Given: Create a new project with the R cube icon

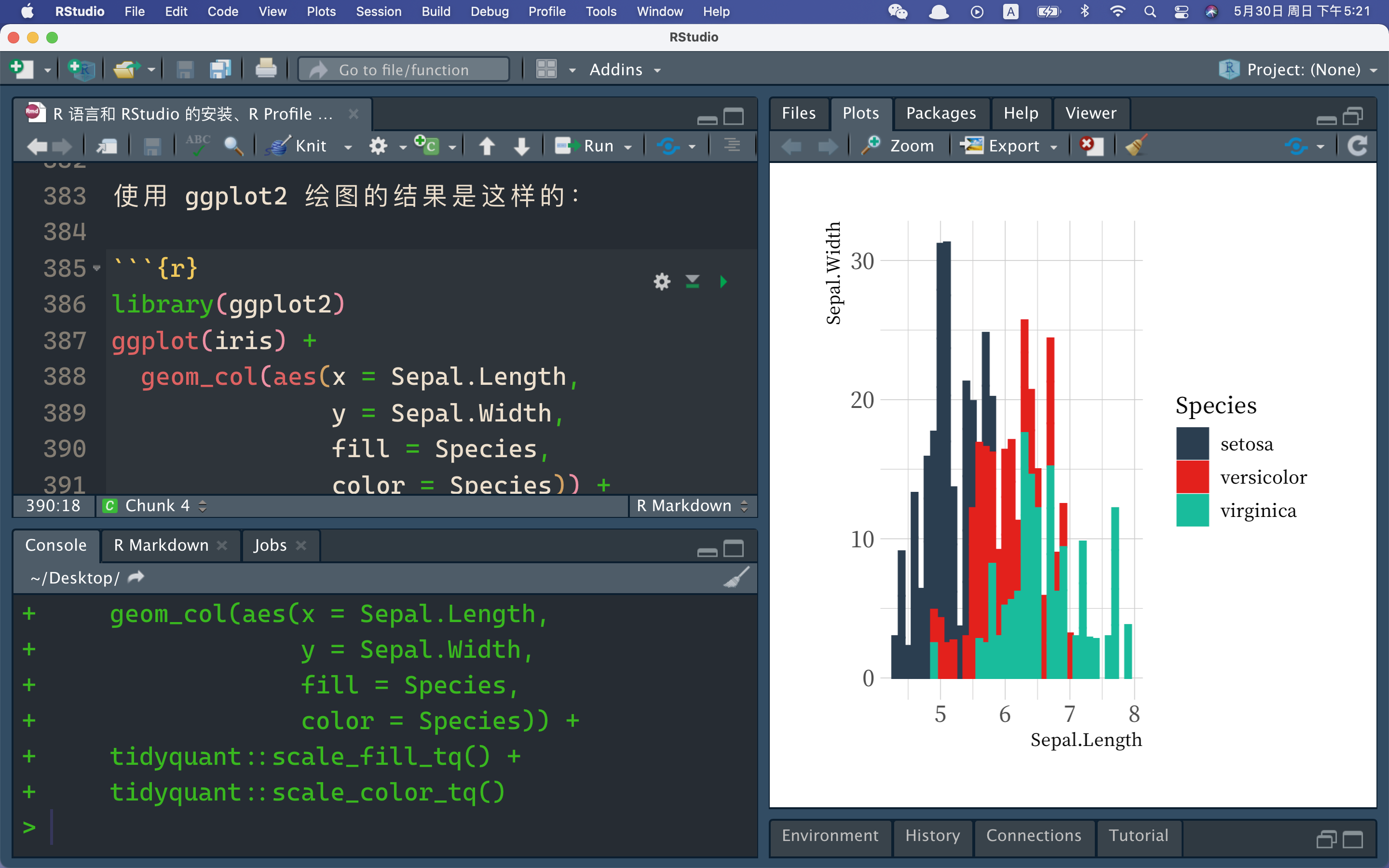Looking at the screenshot, I should click(81, 69).
